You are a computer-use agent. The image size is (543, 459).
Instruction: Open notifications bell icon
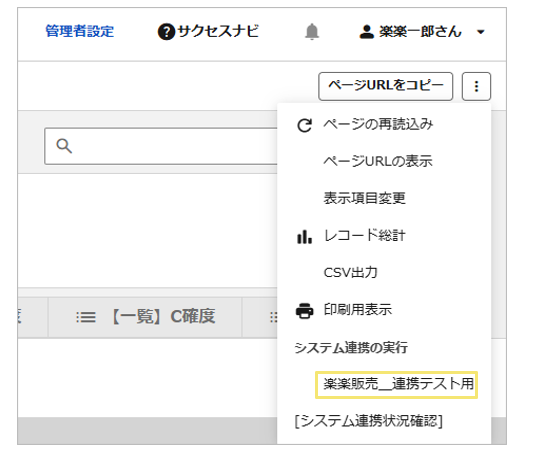(312, 32)
